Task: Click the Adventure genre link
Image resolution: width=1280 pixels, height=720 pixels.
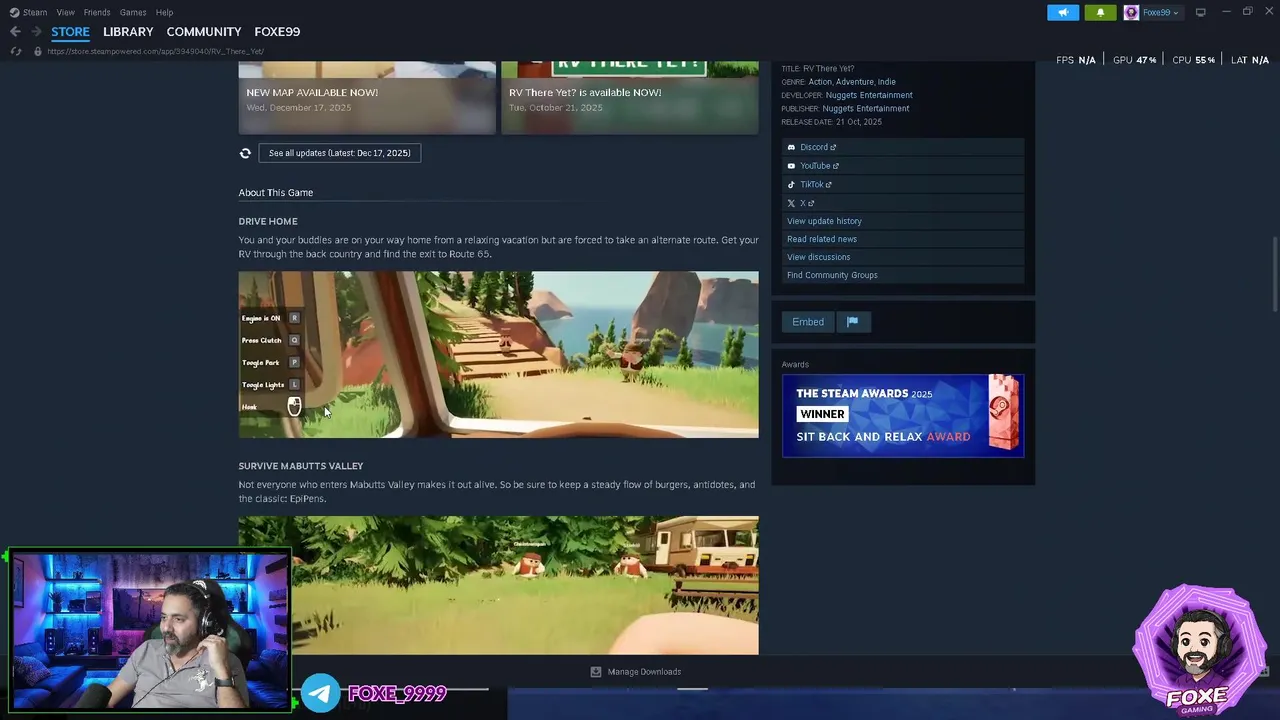Action: [x=854, y=82]
